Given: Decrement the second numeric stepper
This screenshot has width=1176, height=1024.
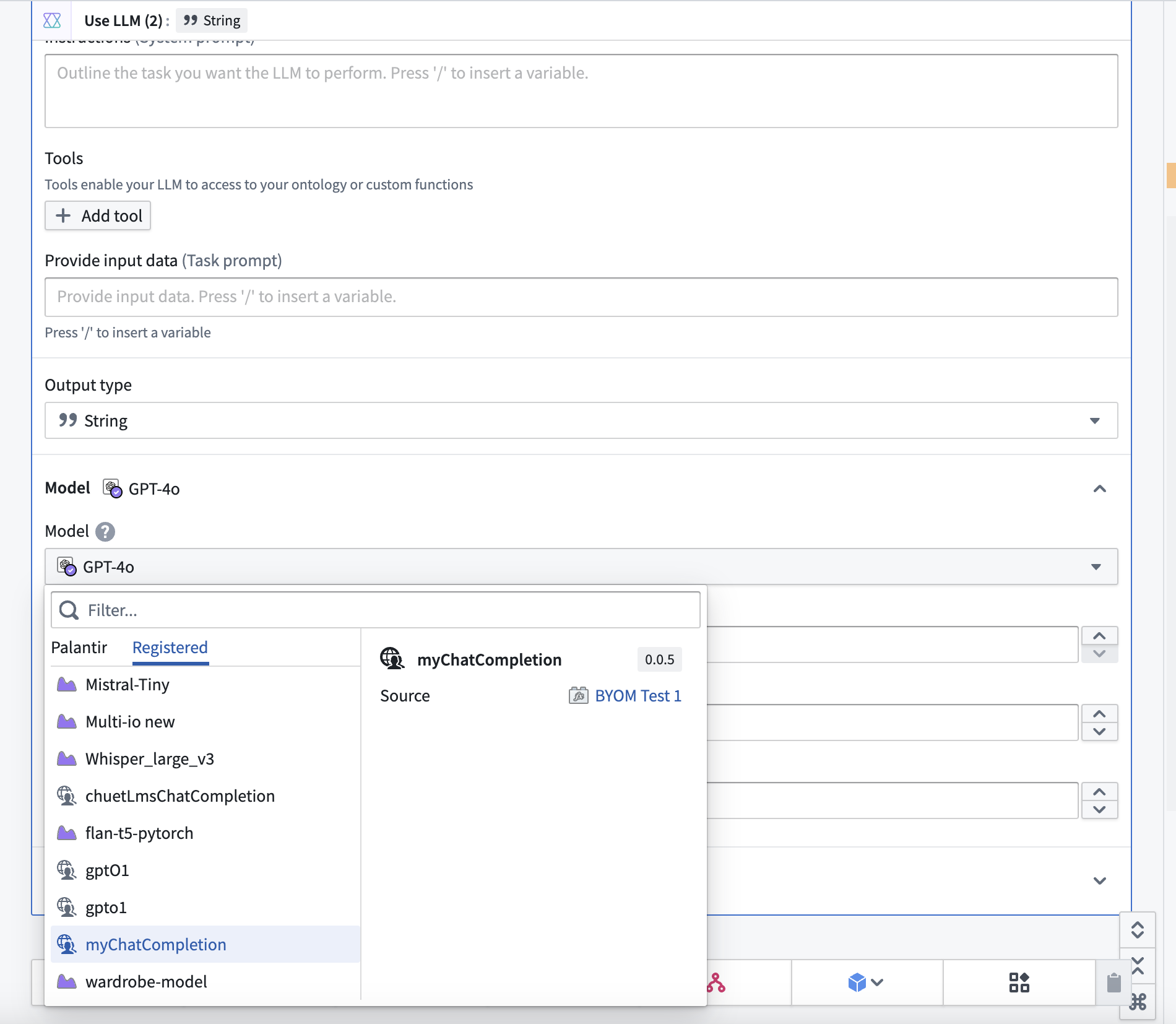Looking at the screenshot, I should pyautogui.click(x=1099, y=731).
